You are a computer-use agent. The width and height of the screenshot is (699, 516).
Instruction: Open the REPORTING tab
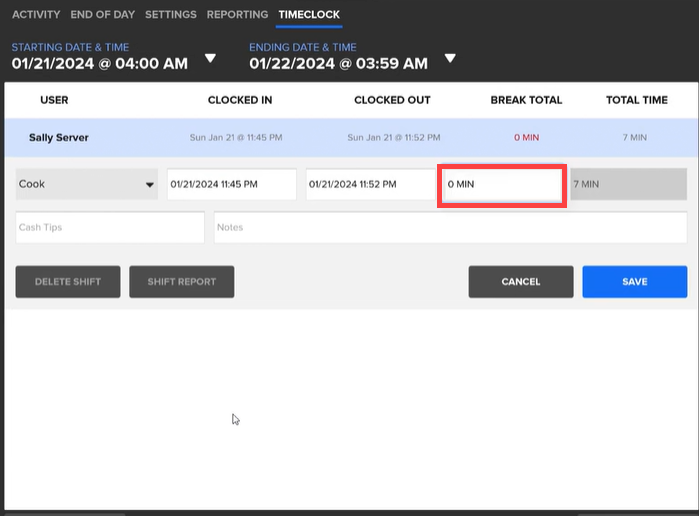point(237,15)
